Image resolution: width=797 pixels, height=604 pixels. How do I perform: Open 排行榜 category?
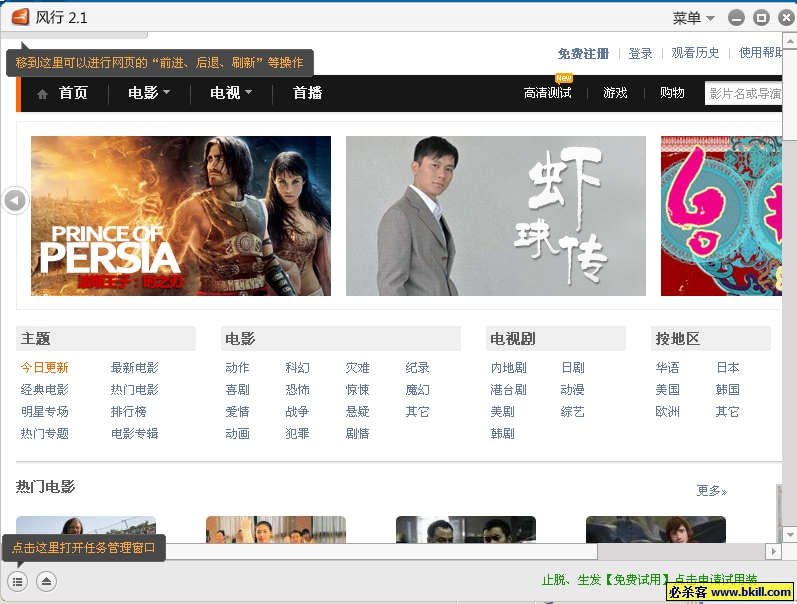[129, 411]
